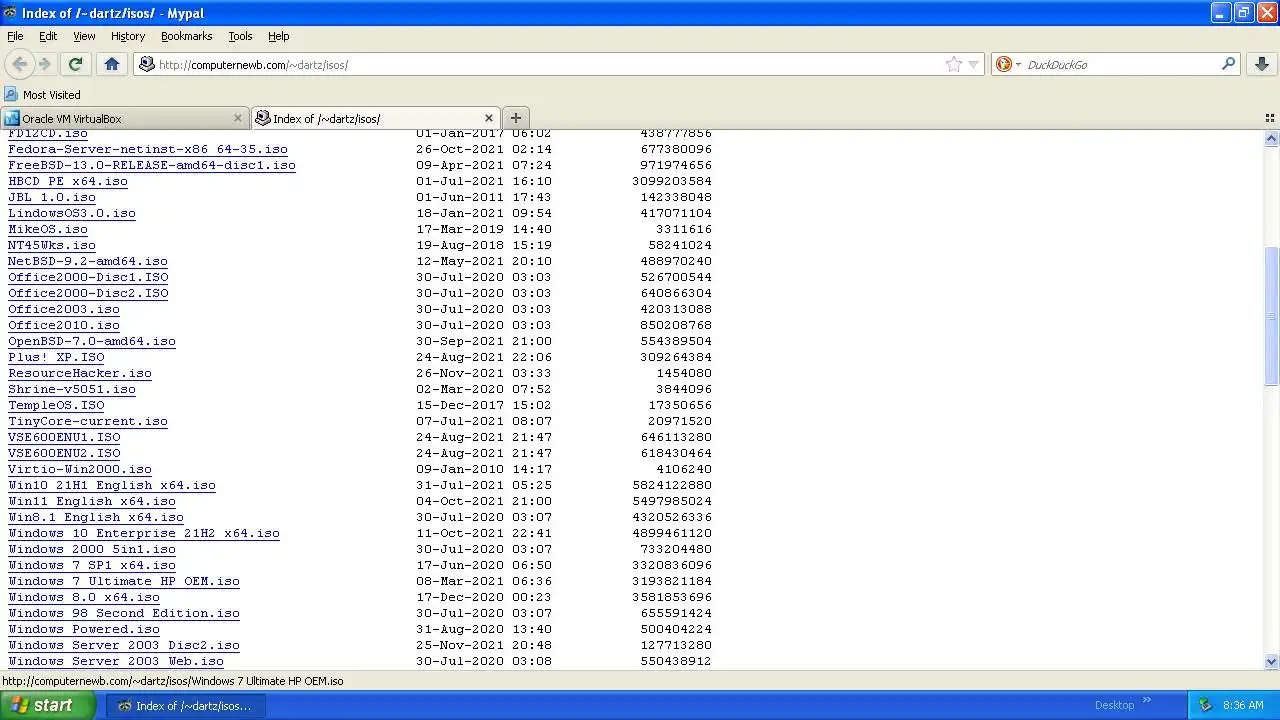Show the list of all tabs

1270,118
